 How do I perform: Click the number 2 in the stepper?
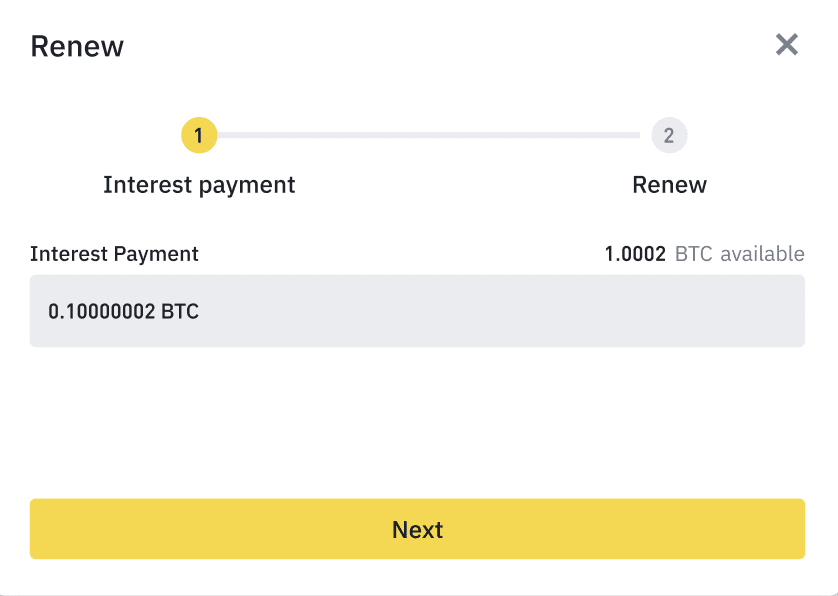coord(669,135)
